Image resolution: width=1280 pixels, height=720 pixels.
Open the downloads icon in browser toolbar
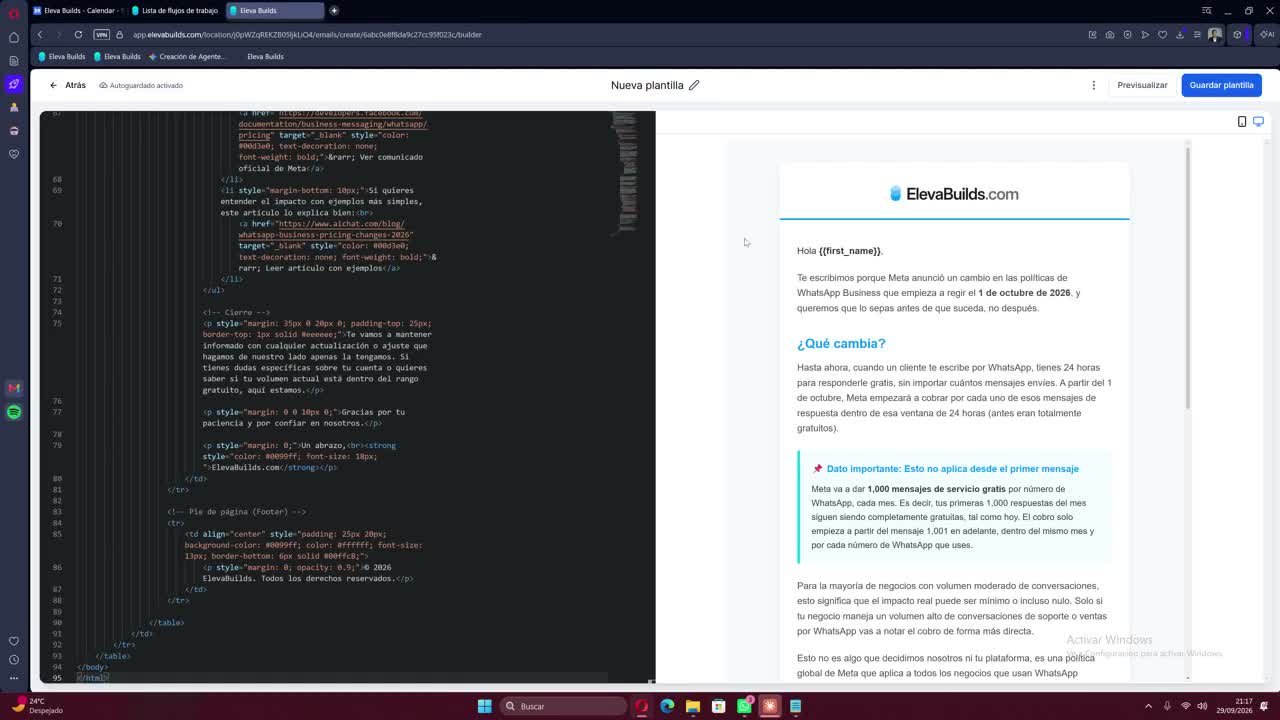coord(1180,34)
